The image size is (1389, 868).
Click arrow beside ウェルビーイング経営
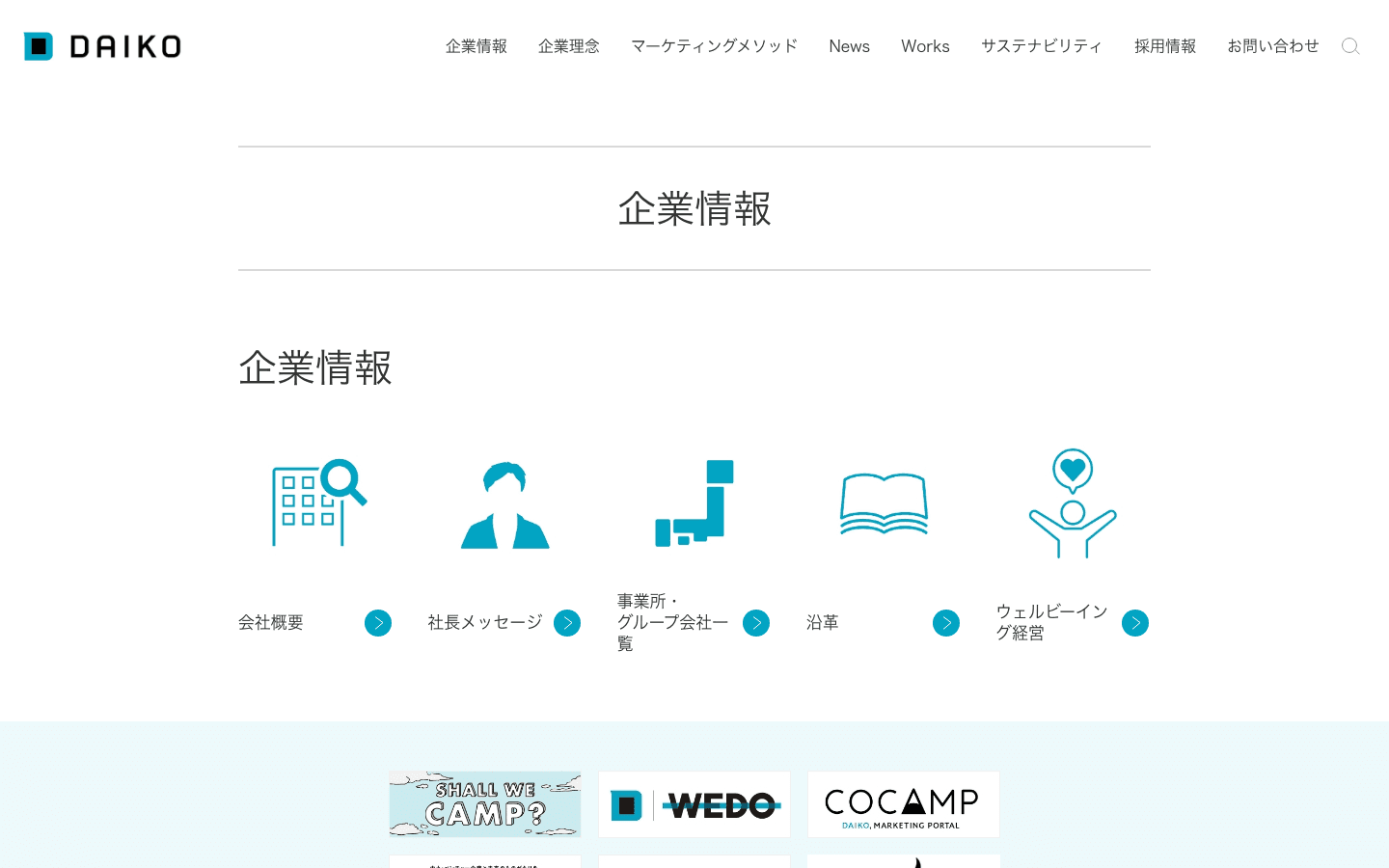1135,623
